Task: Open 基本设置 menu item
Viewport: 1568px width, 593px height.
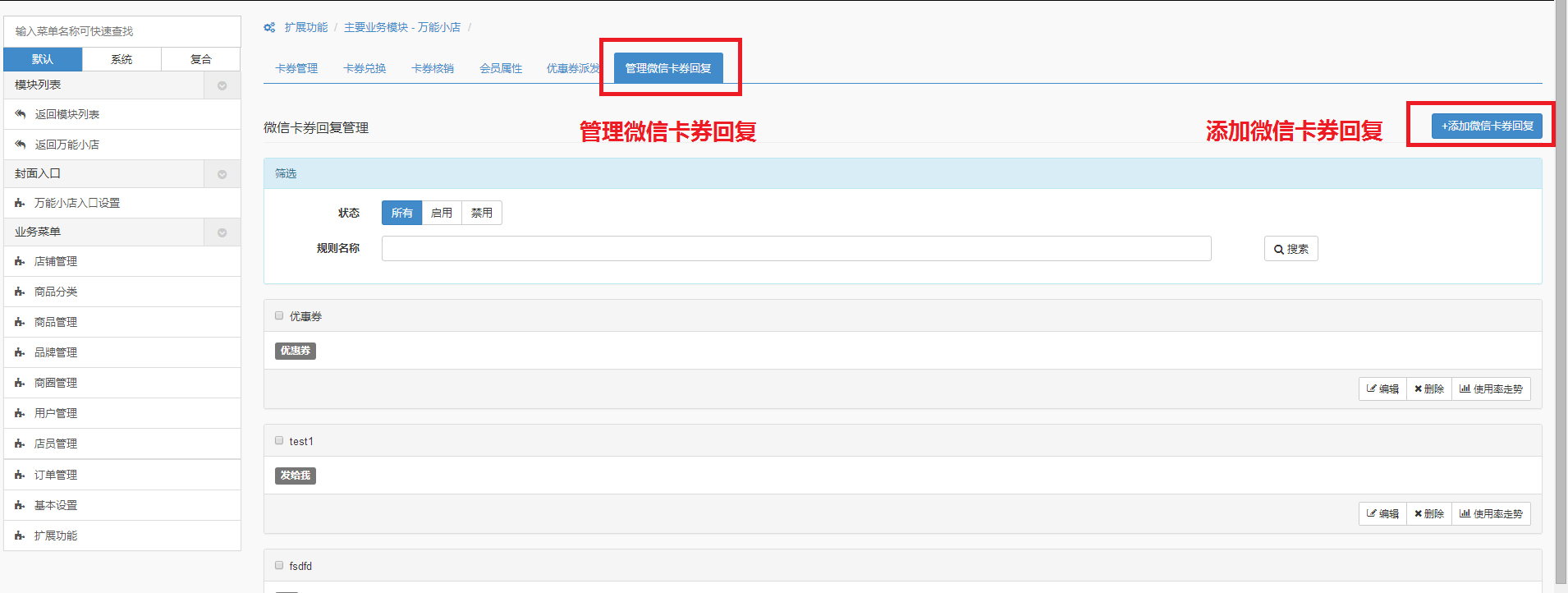Action: (x=122, y=505)
